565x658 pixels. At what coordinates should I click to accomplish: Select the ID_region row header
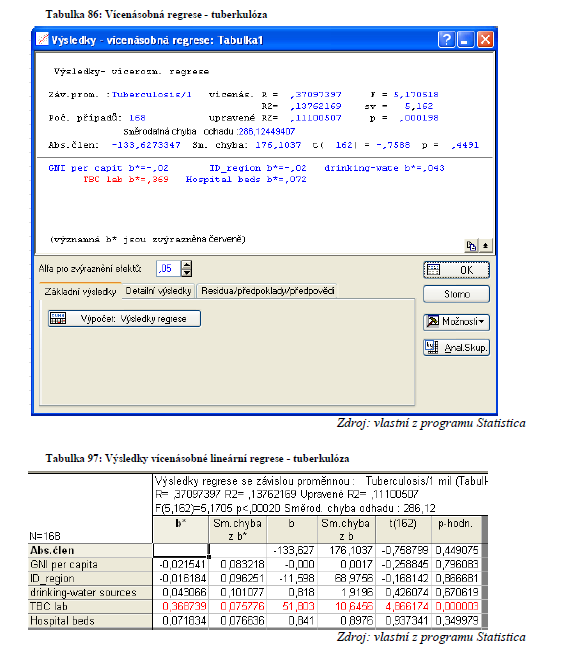(x=90, y=578)
